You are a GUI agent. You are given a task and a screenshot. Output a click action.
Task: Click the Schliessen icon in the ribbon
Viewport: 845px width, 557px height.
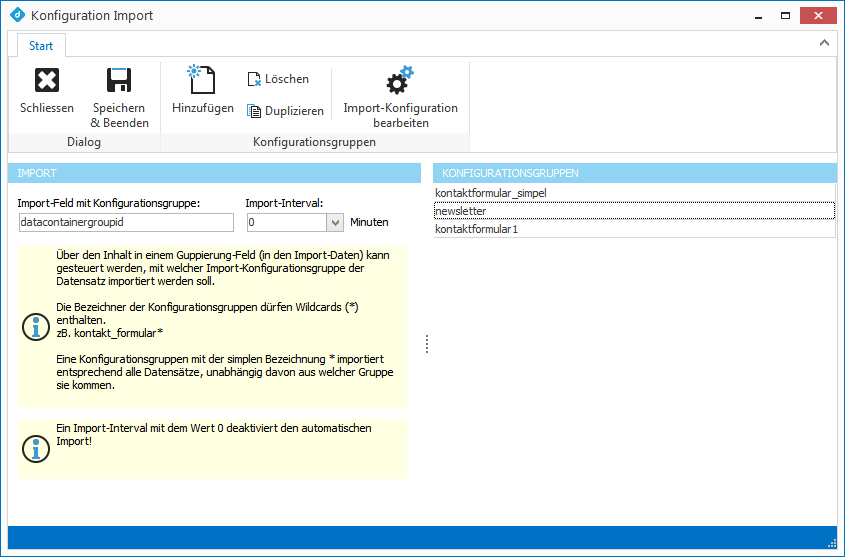[46, 81]
